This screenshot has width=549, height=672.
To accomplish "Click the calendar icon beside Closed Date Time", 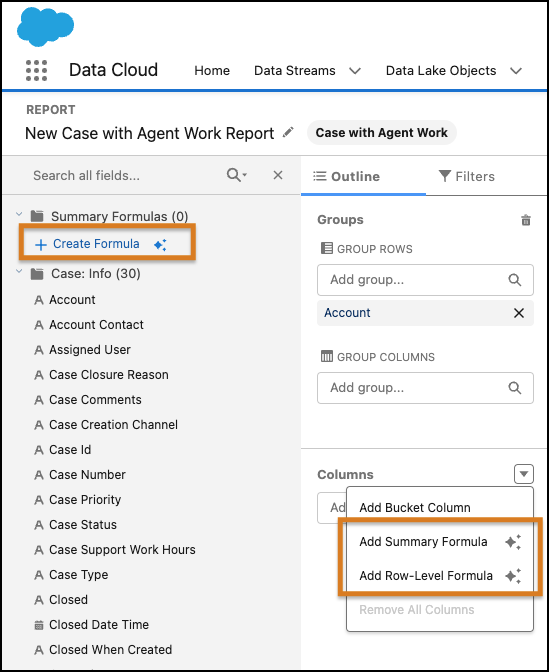I will coord(39,625).
